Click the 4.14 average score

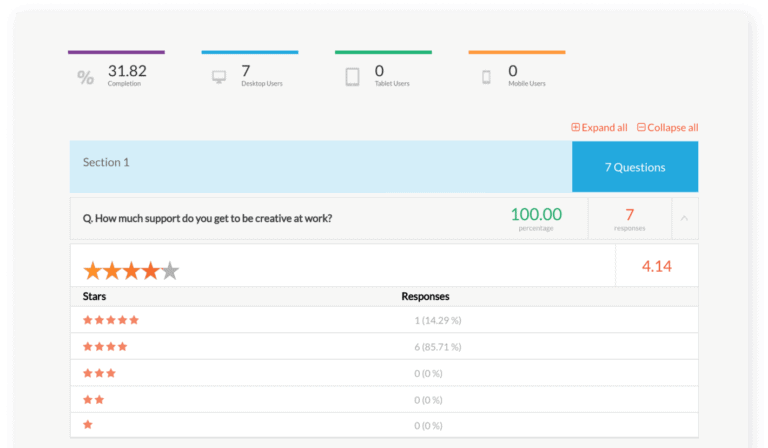click(x=656, y=266)
